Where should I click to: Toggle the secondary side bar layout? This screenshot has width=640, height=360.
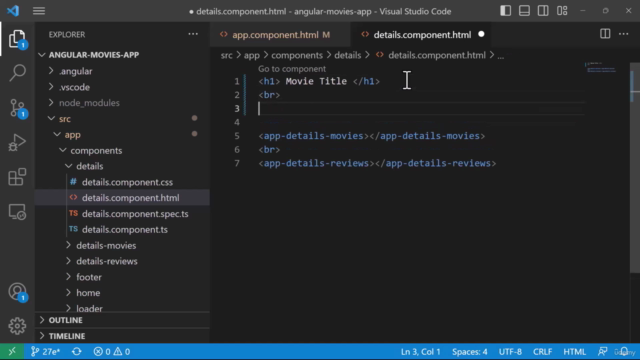(x=543, y=11)
